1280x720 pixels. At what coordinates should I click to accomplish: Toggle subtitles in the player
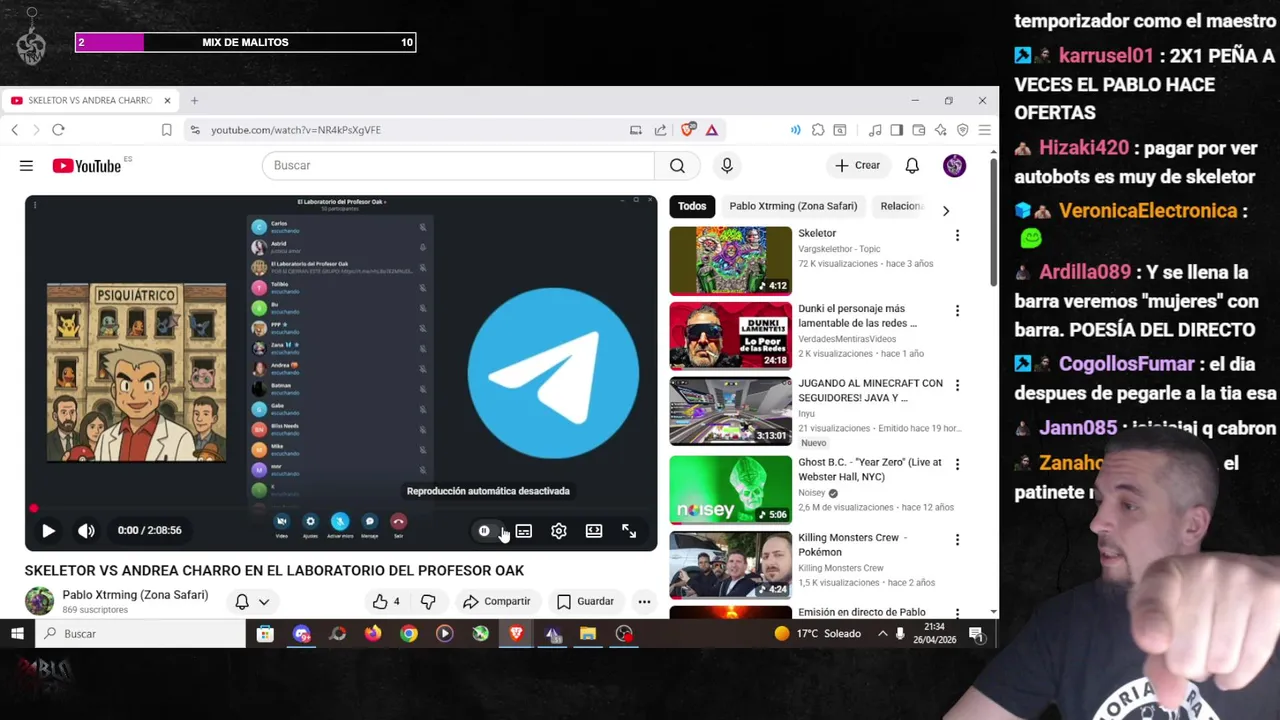click(524, 531)
